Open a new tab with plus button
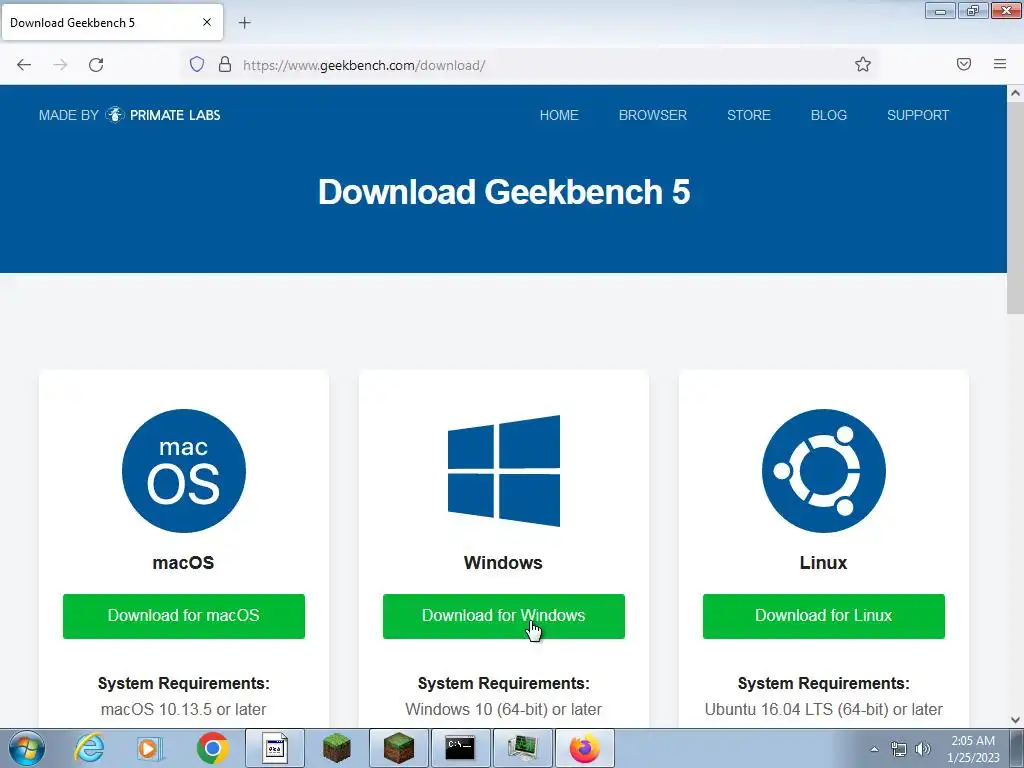This screenshot has height=768, width=1024. click(x=244, y=23)
